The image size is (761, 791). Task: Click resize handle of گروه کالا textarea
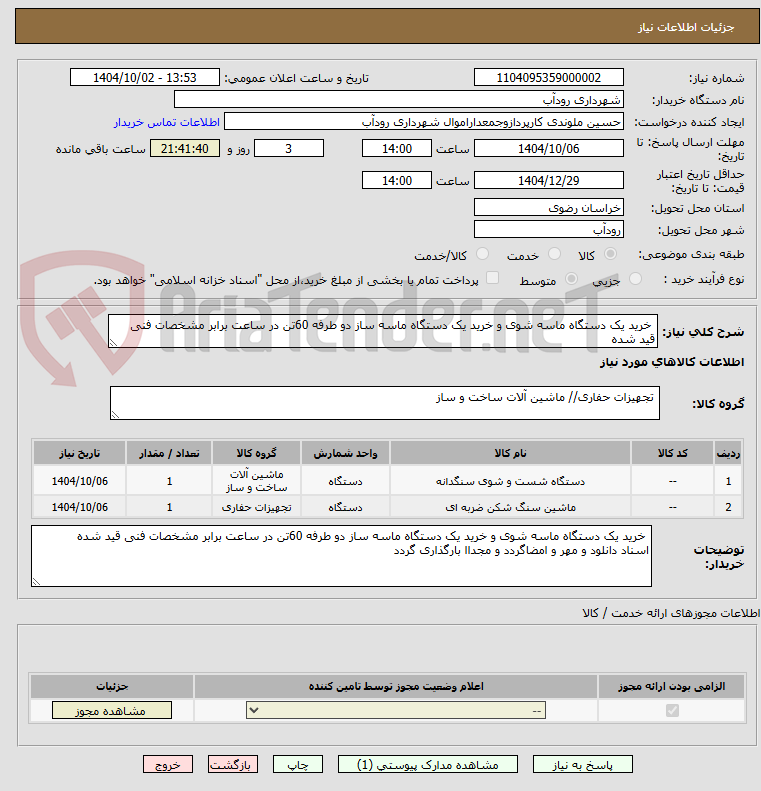[x=115, y=415]
